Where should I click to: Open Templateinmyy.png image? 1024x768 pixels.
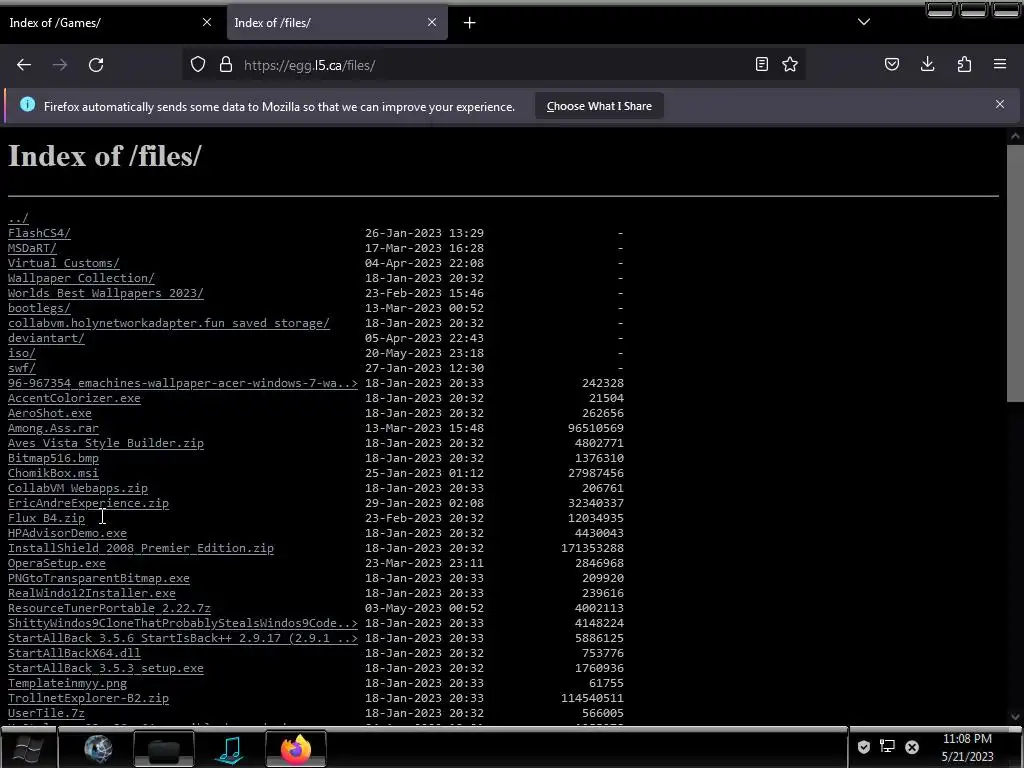pos(67,684)
